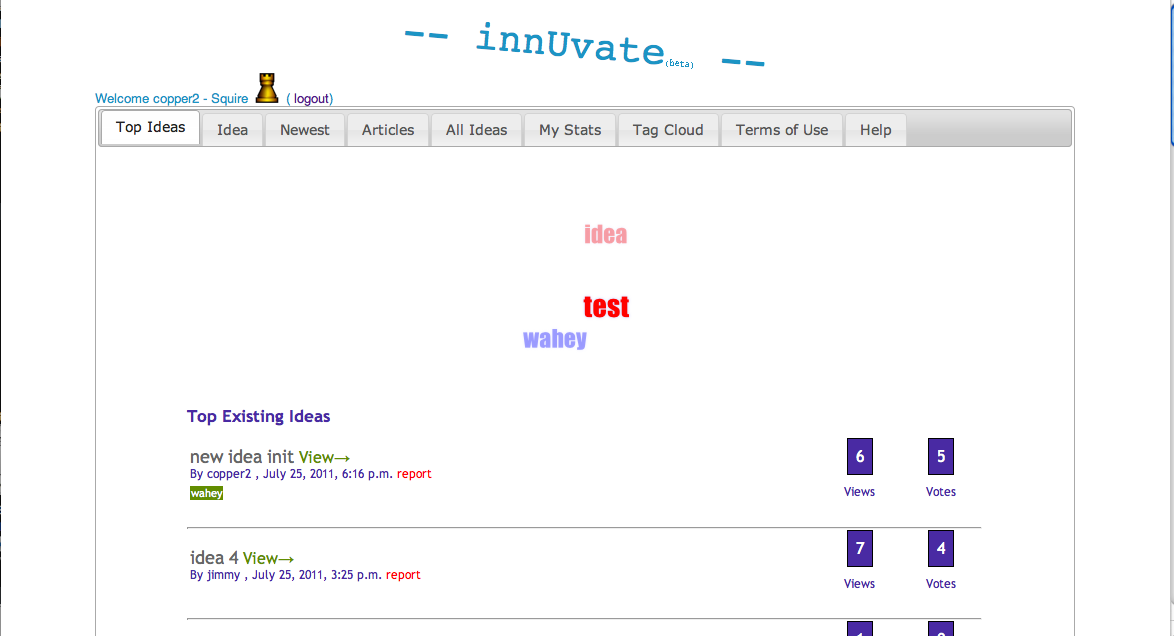
Task: Click the 'wahey' tag in the cloud
Action: point(555,339)
